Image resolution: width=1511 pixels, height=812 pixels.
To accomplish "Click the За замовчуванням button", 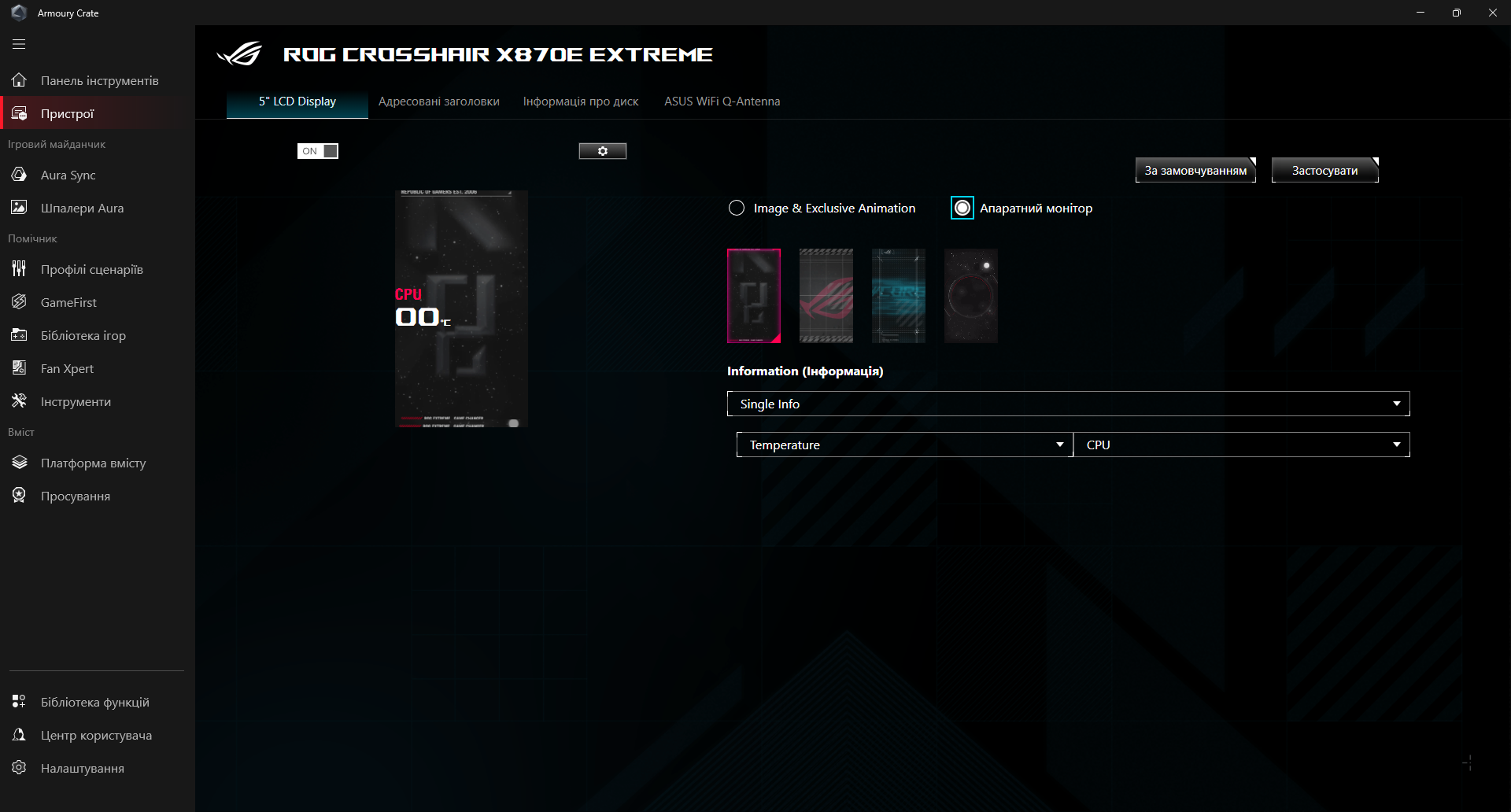I will (x=1195, y=170).
